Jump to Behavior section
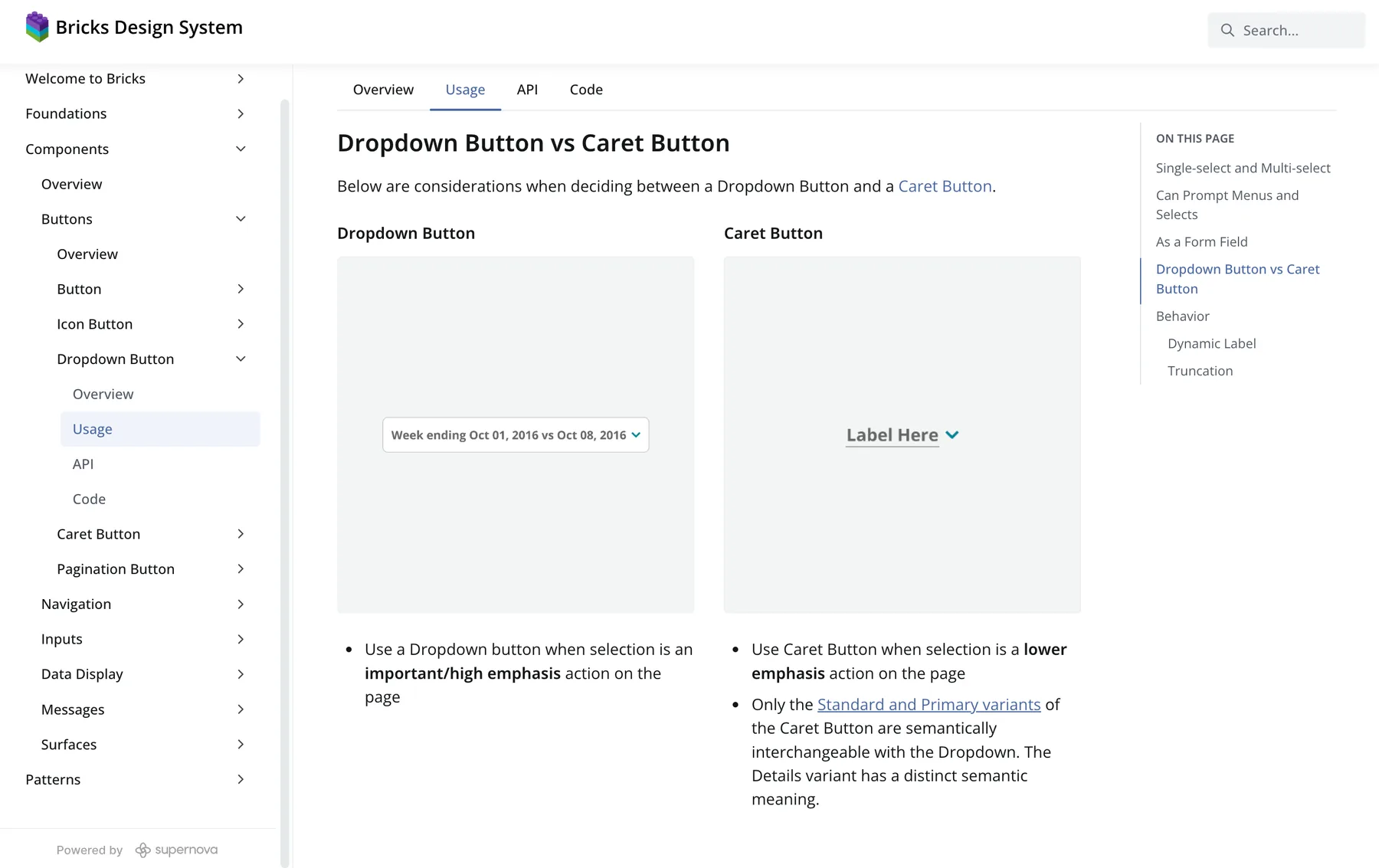 coord(1182,316)
